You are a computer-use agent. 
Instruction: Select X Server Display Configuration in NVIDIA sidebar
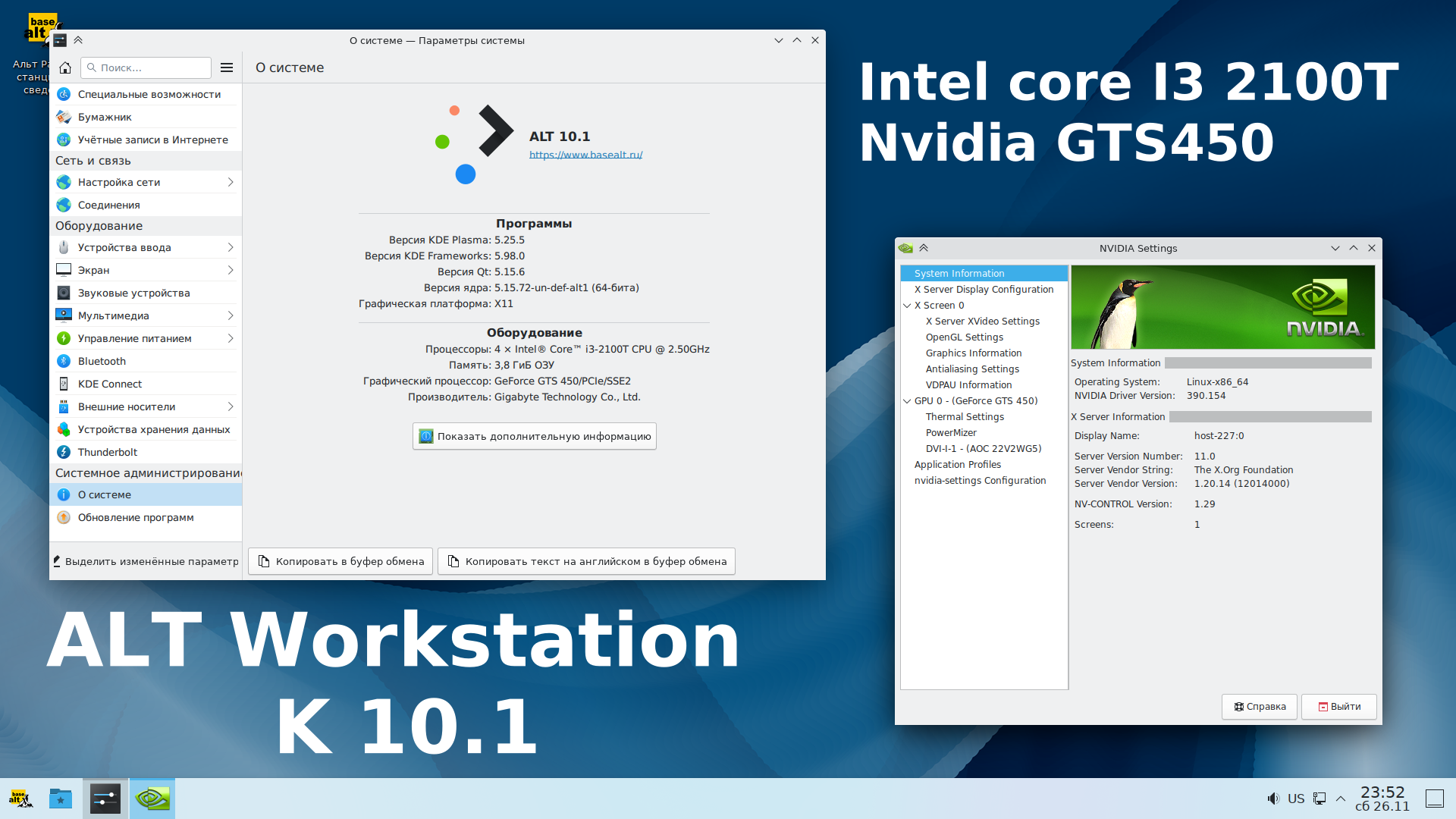pyautogui.click(x=984, y=289)
